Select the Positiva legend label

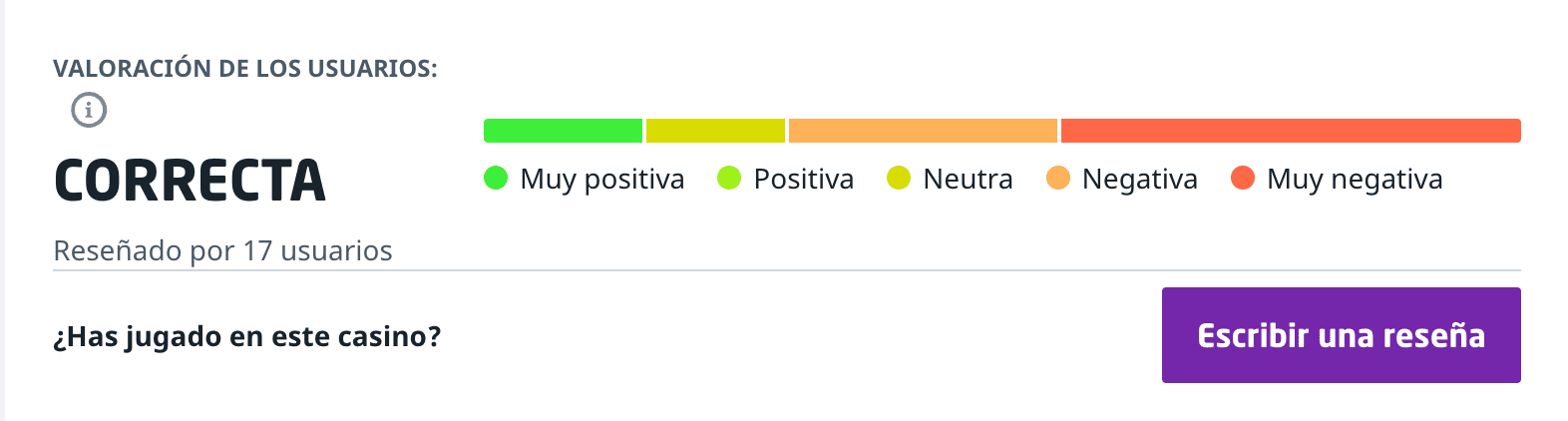tap(803, 179)
